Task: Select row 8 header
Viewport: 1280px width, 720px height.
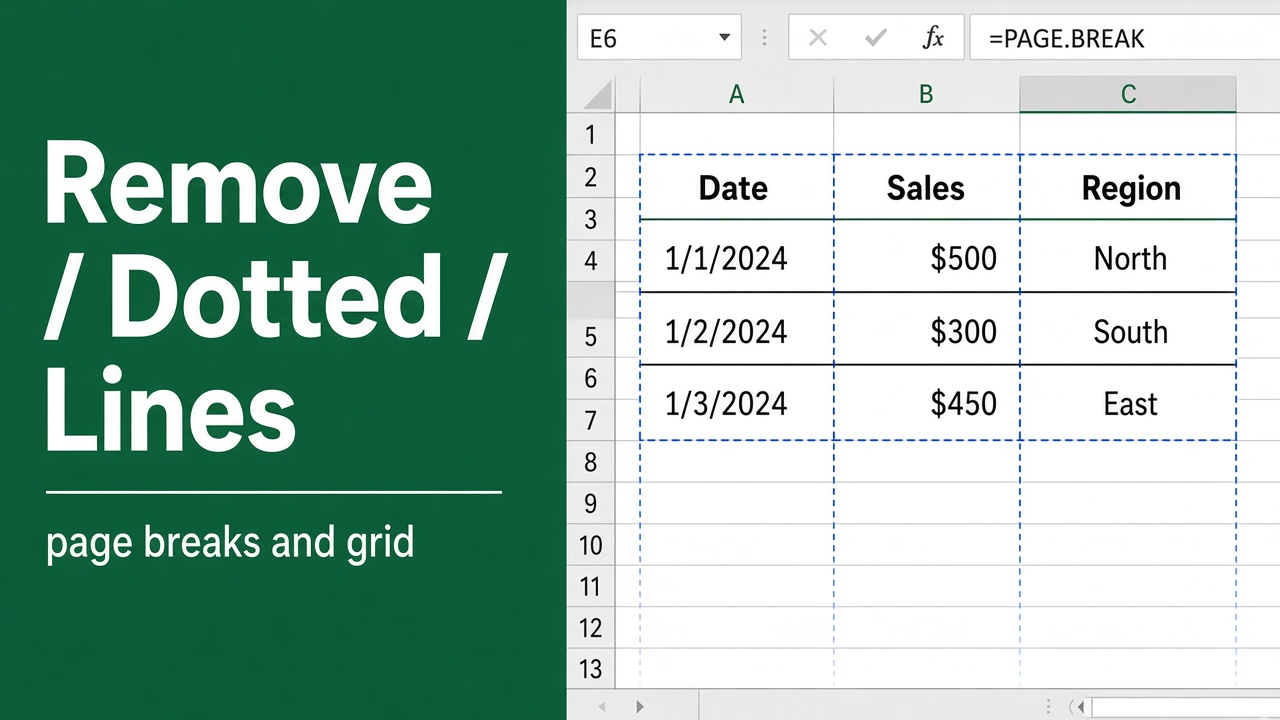Action: click(591, 462)
